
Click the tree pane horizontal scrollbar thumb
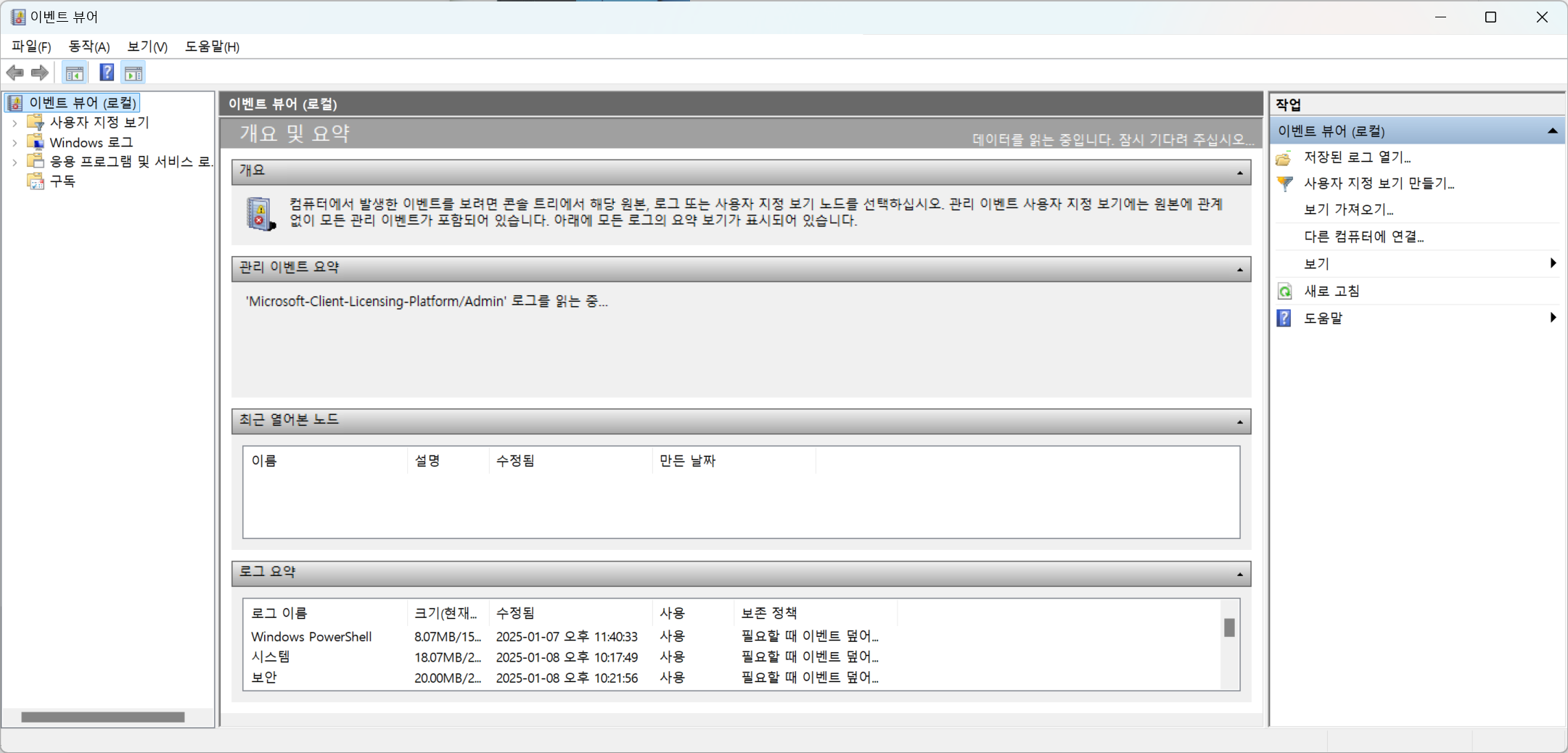[x=103, y=717]
